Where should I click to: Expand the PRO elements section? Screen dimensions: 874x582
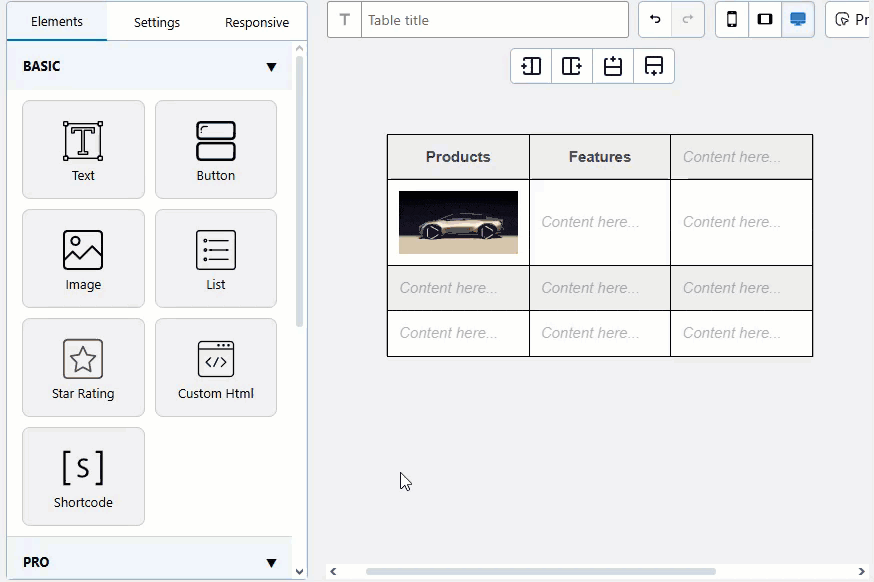click(271, 563)
